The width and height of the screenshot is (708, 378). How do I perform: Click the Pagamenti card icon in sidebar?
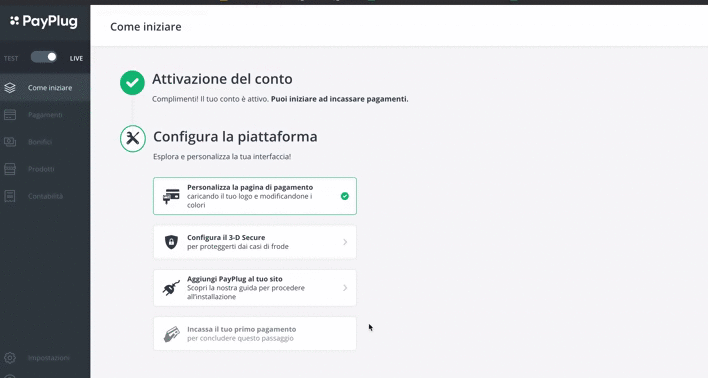pos(10,115)
